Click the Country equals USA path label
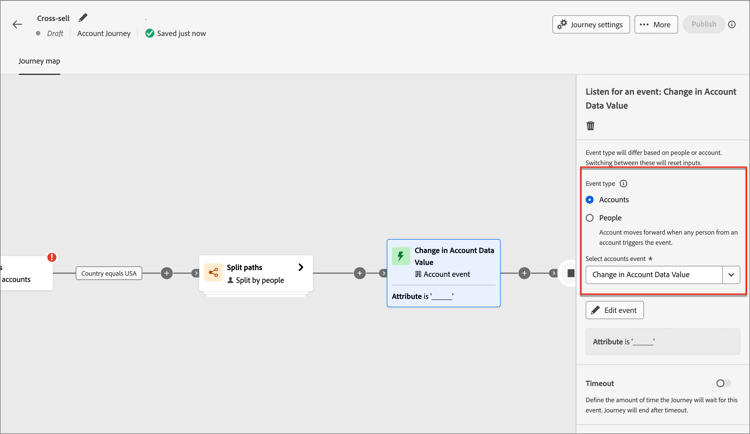 tap(109, 273)
